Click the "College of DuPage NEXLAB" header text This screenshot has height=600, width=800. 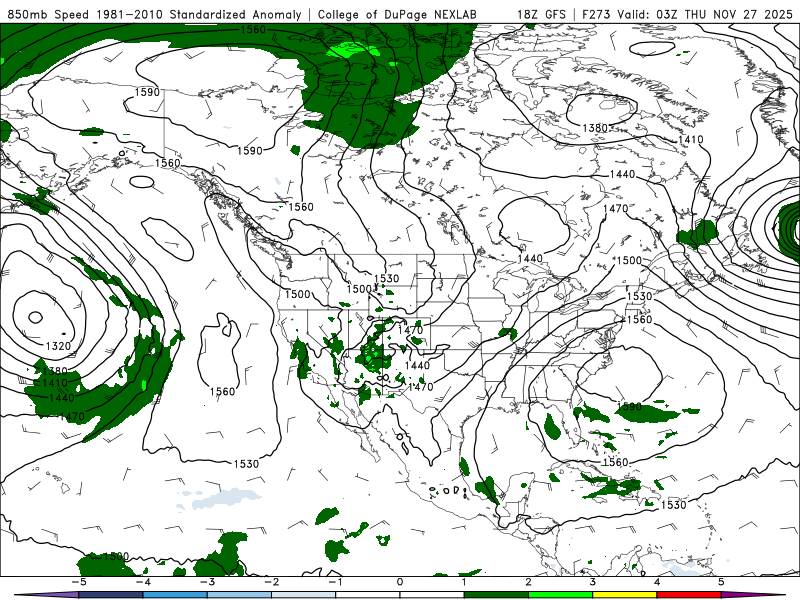pos(397,14)
